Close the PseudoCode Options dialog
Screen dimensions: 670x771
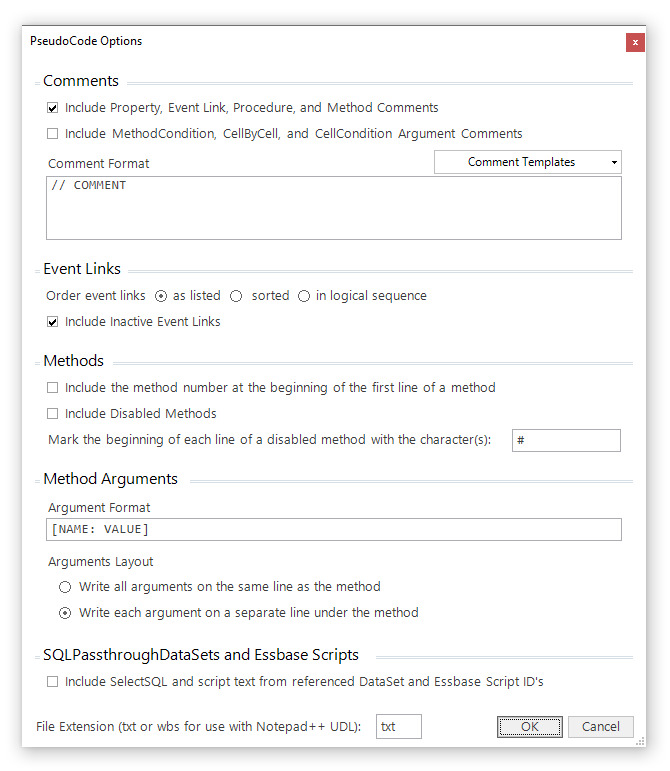pos(635,42)
